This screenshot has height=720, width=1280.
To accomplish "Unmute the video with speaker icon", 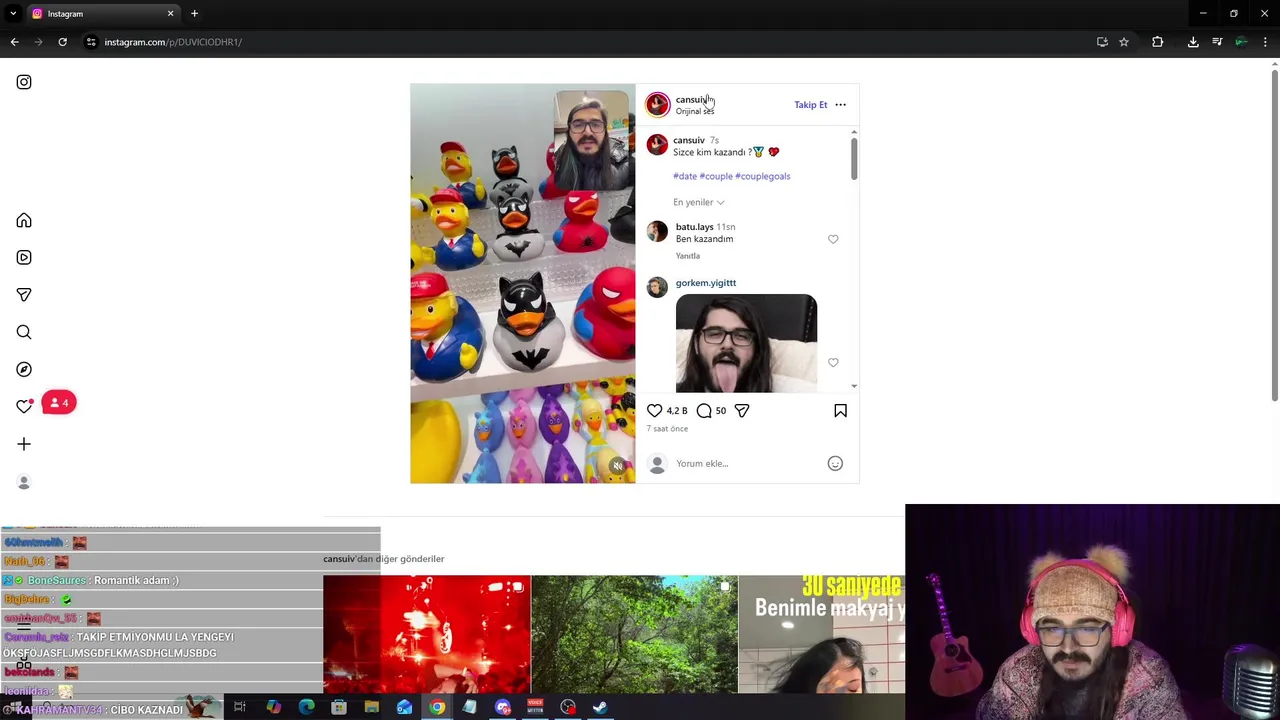I will pos(618,466).
